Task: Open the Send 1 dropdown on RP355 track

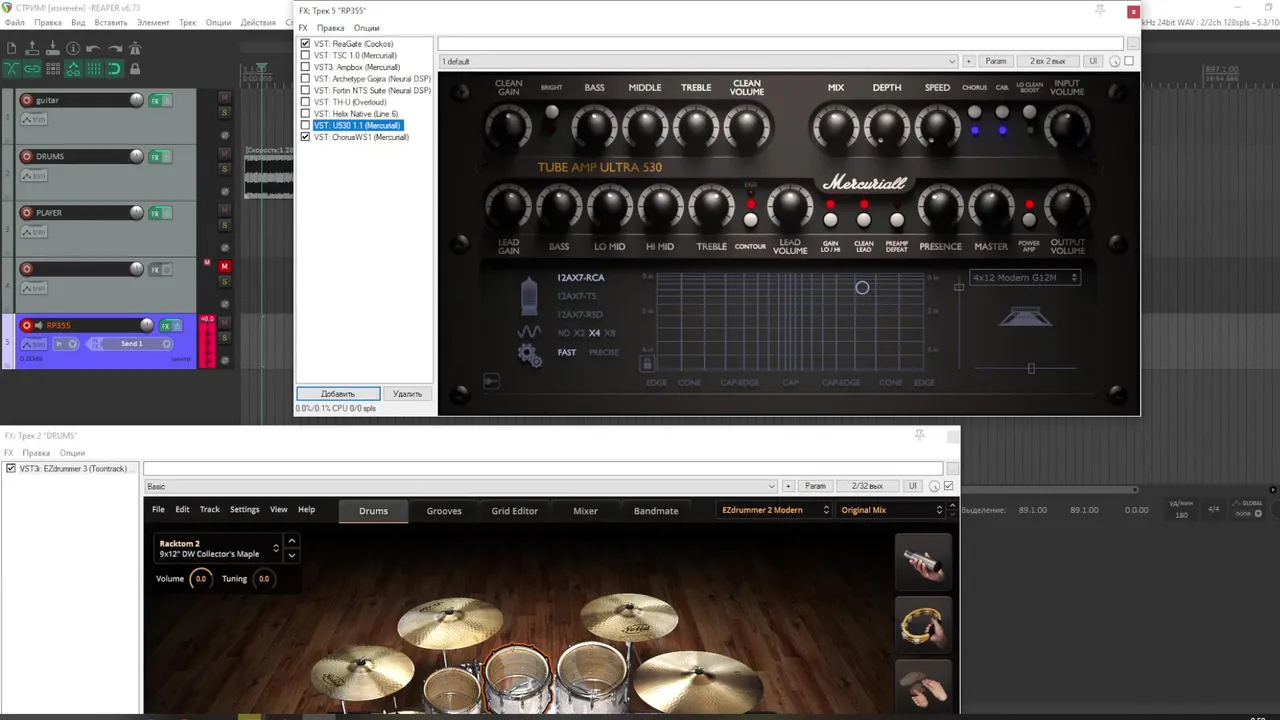Action: [x=128, y=344]
